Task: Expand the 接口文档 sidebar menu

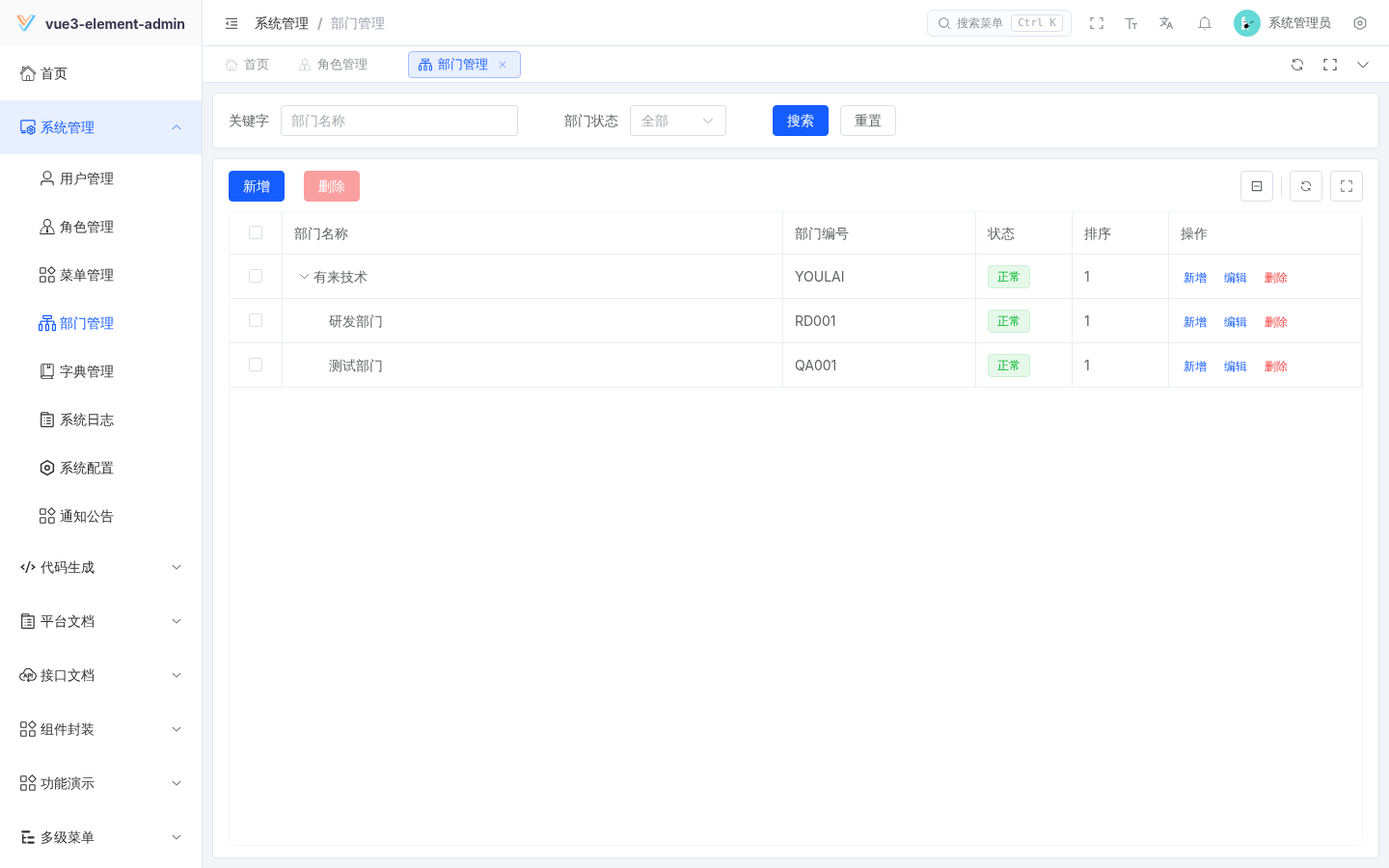Action: click(x=101, y=675)
